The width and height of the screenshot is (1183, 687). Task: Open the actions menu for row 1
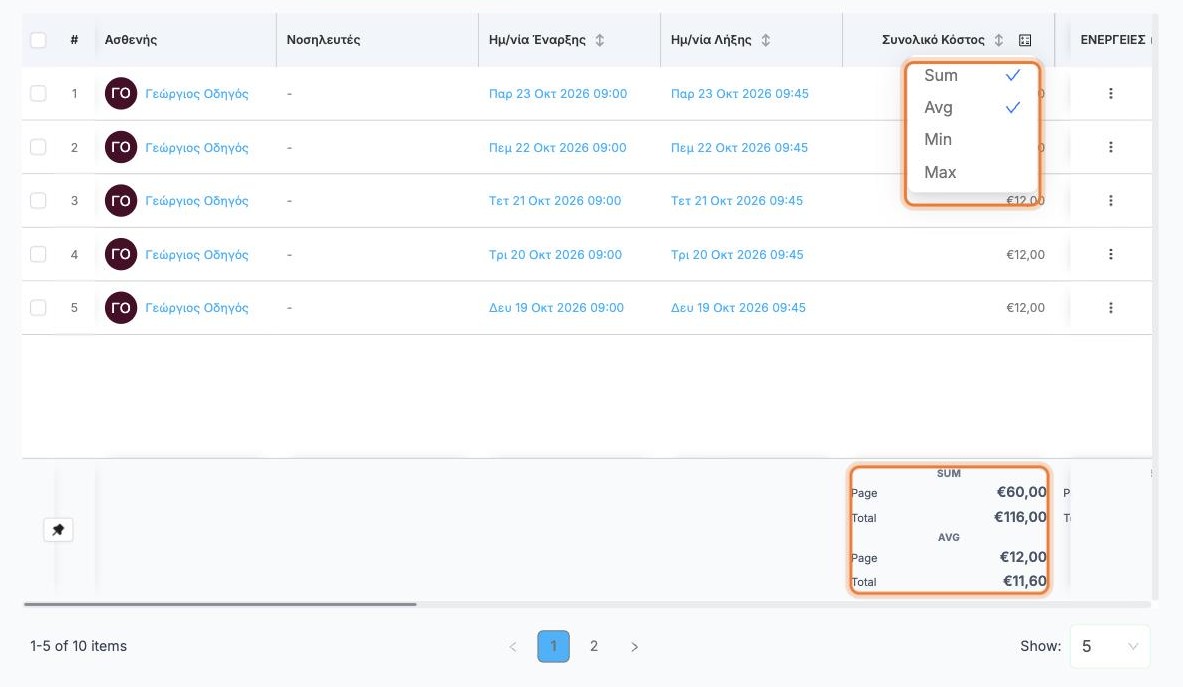[1111, 94]
